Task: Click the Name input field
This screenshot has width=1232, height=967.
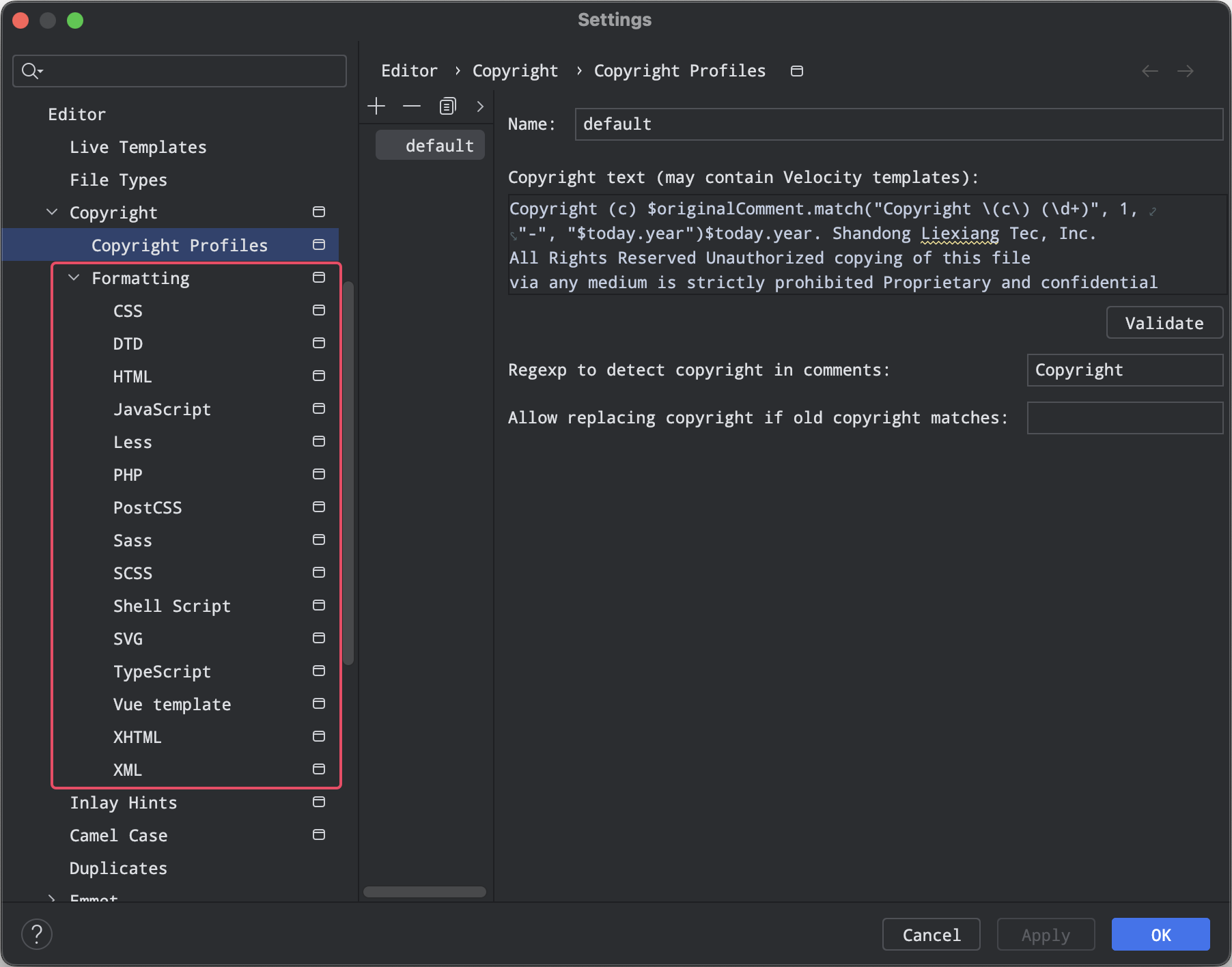Action: tap(898, 124)
